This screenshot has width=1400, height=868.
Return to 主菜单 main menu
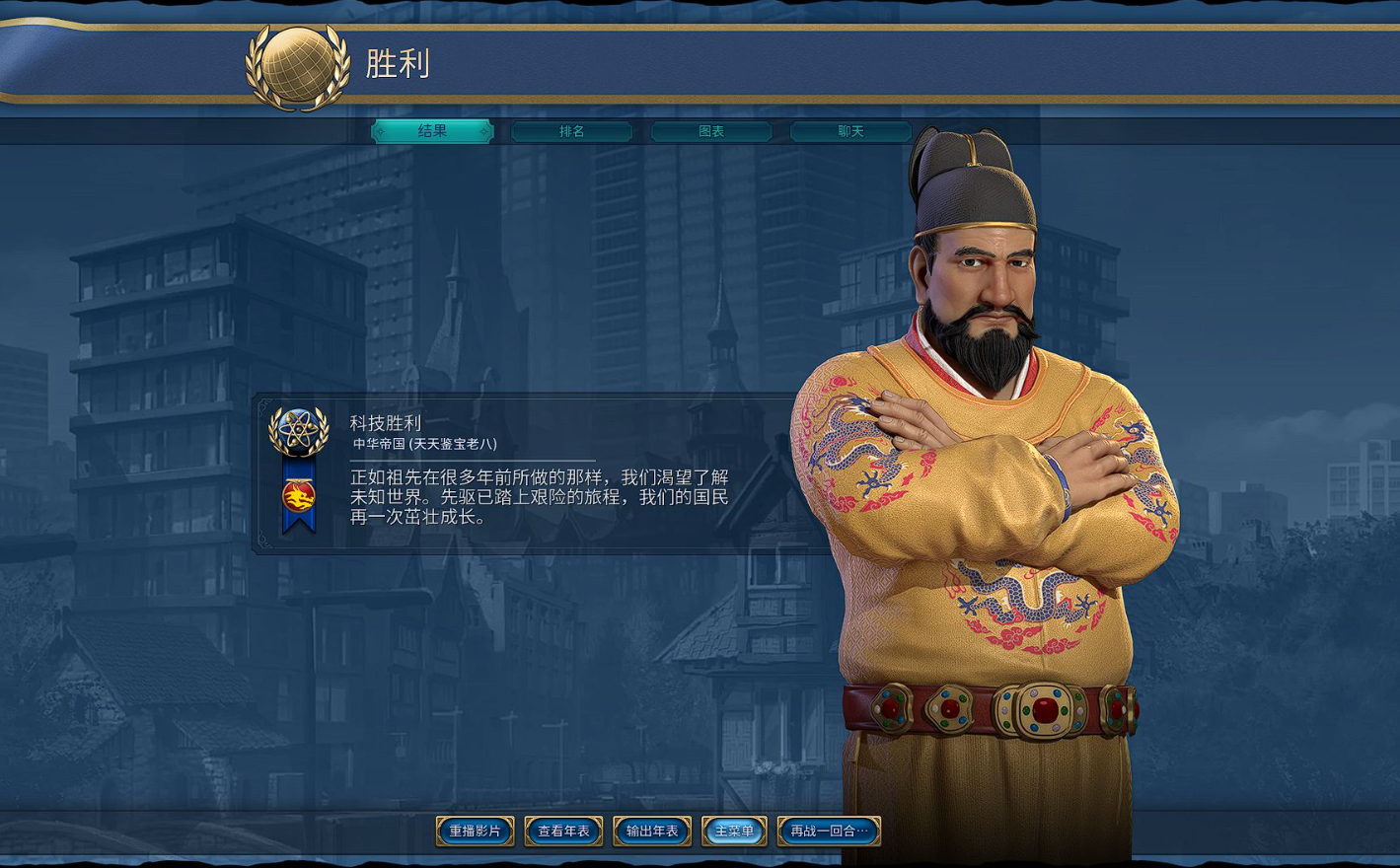pyautogui.click(x=734, y=831)
